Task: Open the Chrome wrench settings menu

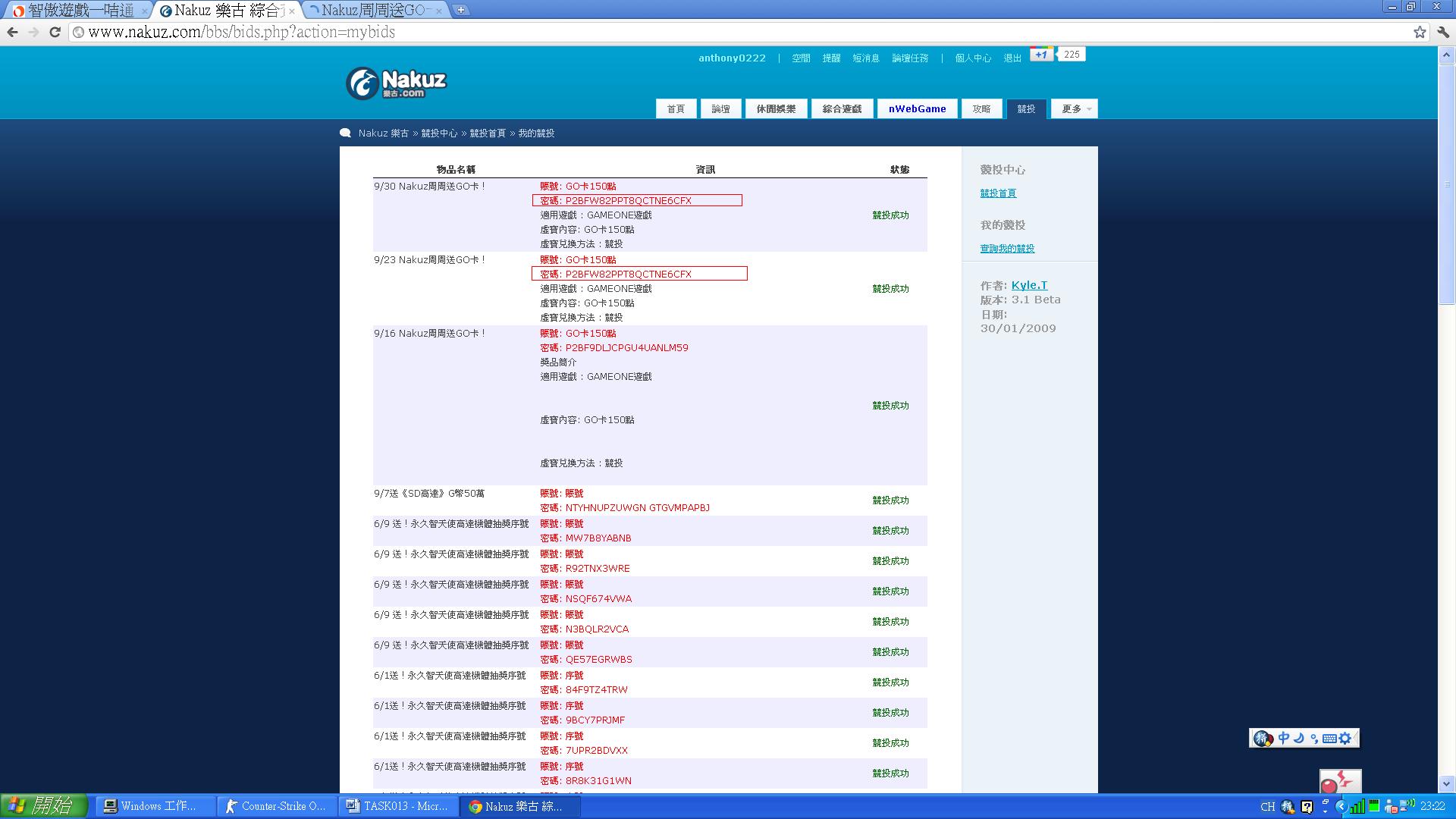Action: [x=1443, y=32]
